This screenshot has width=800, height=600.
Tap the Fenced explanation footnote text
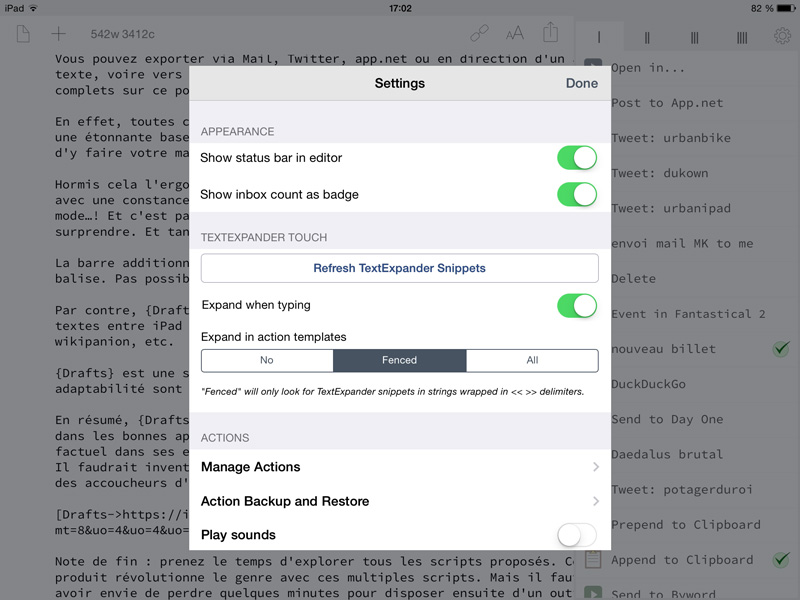click(x=393, y=392)
